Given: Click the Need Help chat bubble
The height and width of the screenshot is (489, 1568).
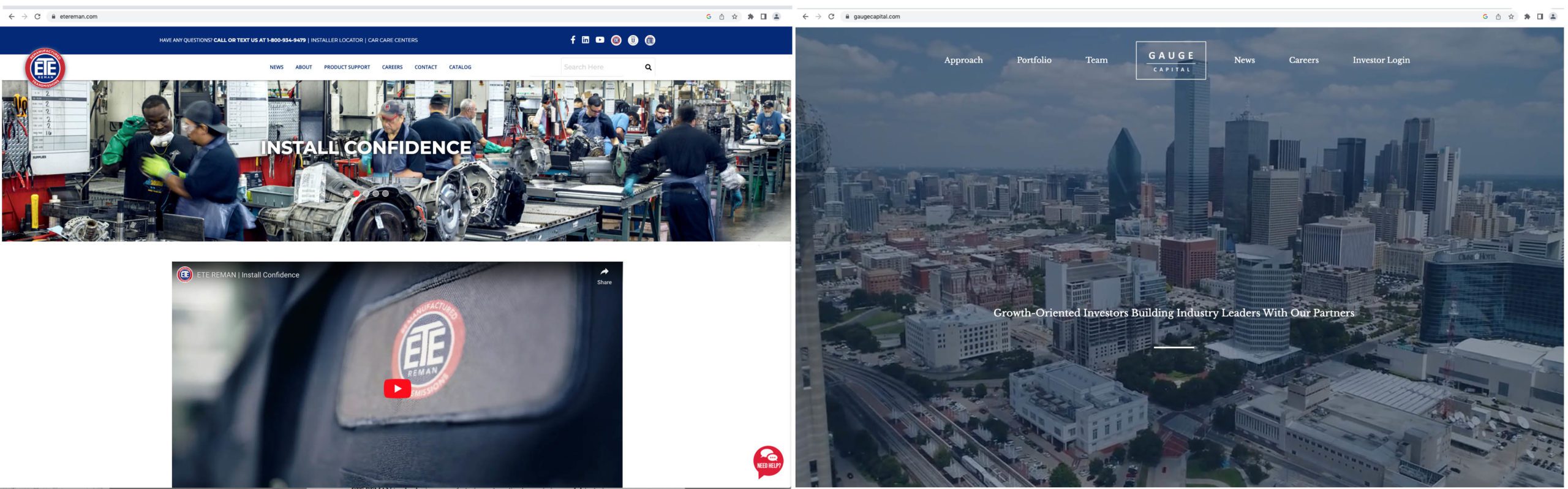Looking at the screenshot, I should [x=768, y=461].
